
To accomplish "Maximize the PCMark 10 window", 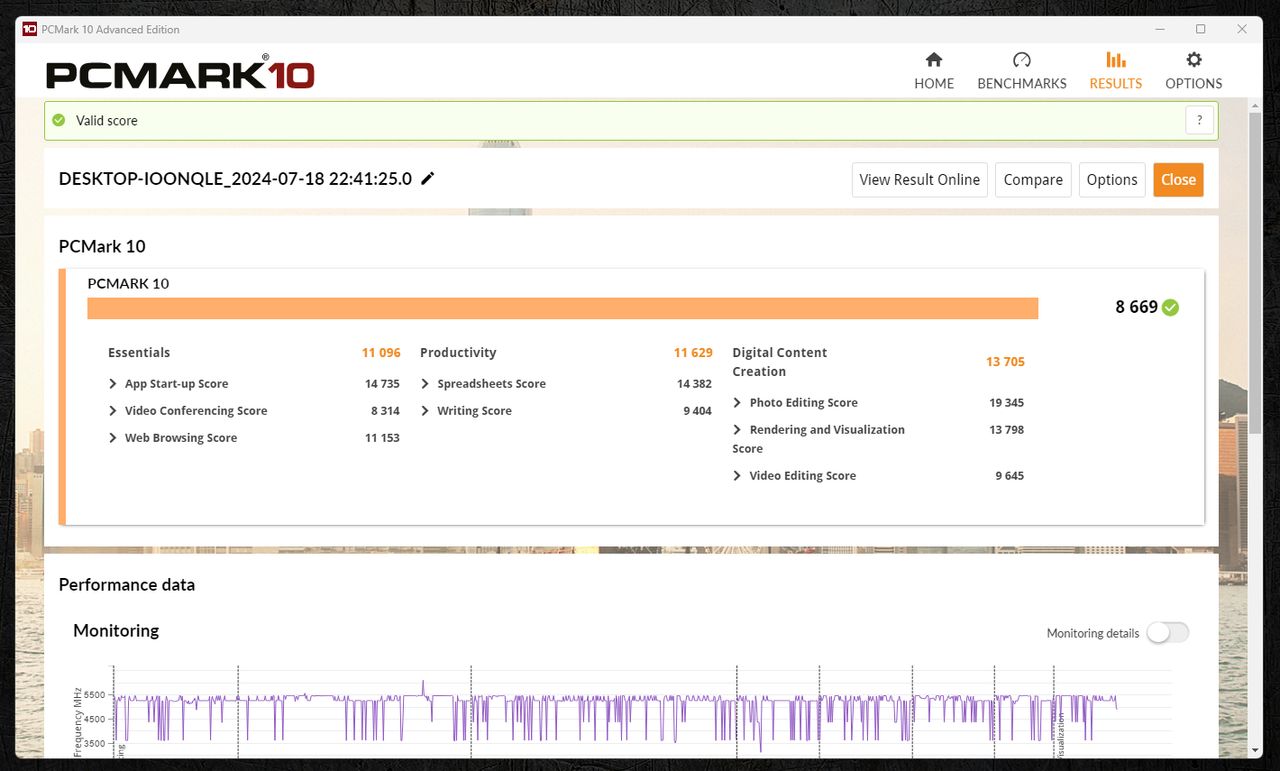I will tap(1200, 29).
